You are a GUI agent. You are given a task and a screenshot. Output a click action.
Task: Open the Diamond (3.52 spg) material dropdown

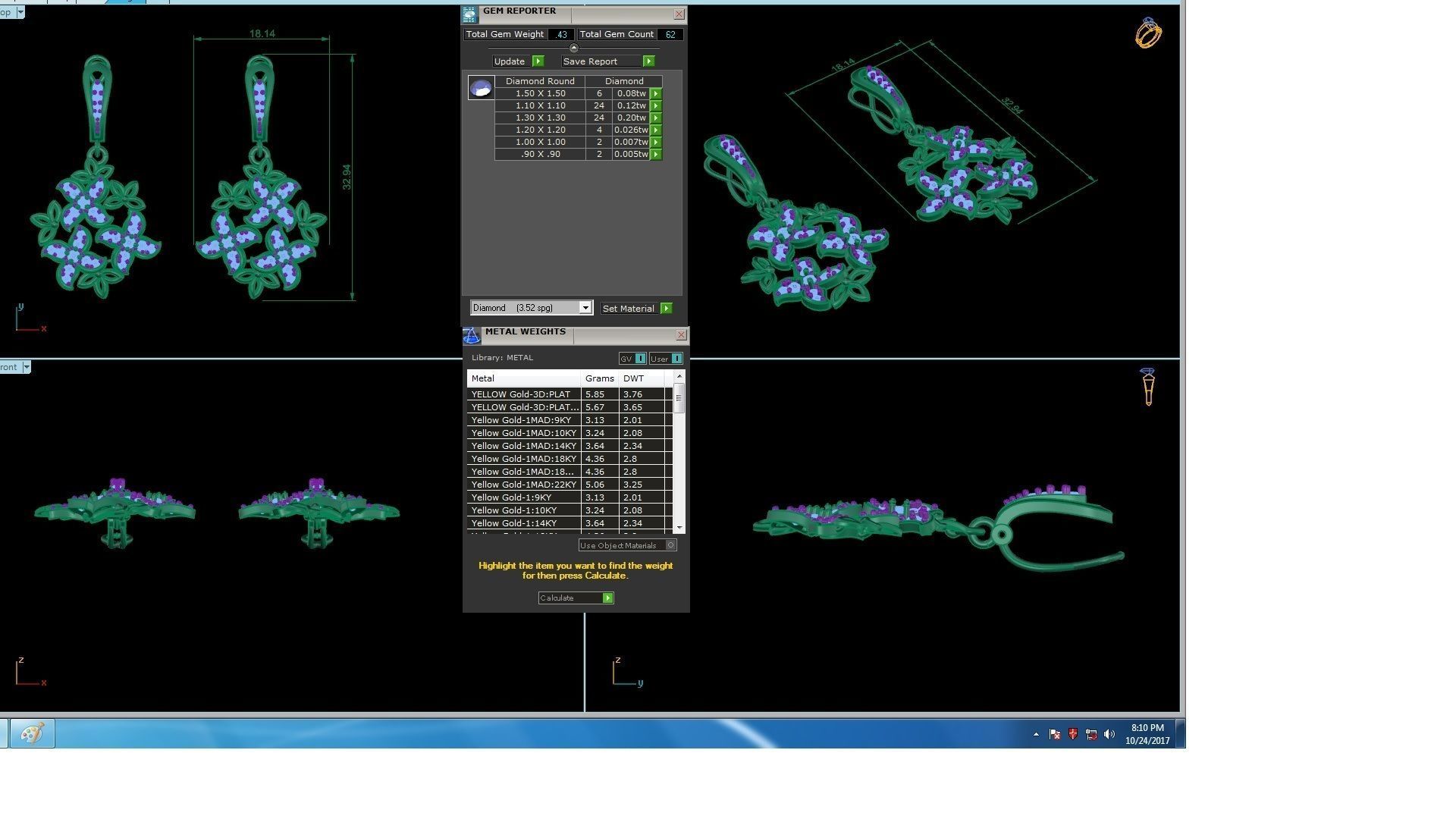click(x=585, y=308)
